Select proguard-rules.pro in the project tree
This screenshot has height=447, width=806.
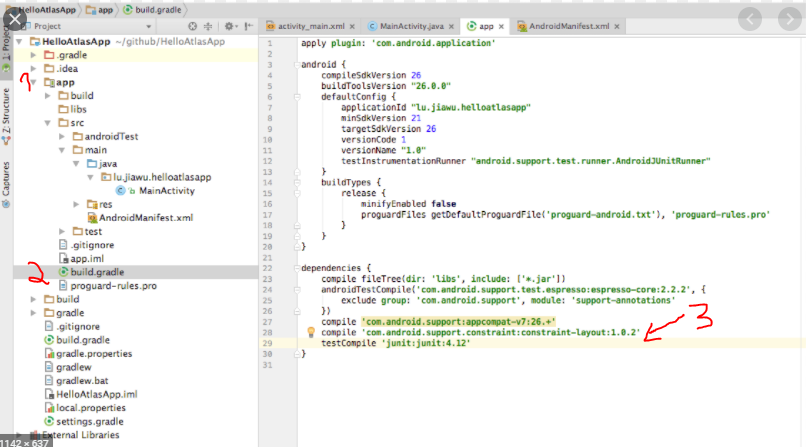(113, 285)
